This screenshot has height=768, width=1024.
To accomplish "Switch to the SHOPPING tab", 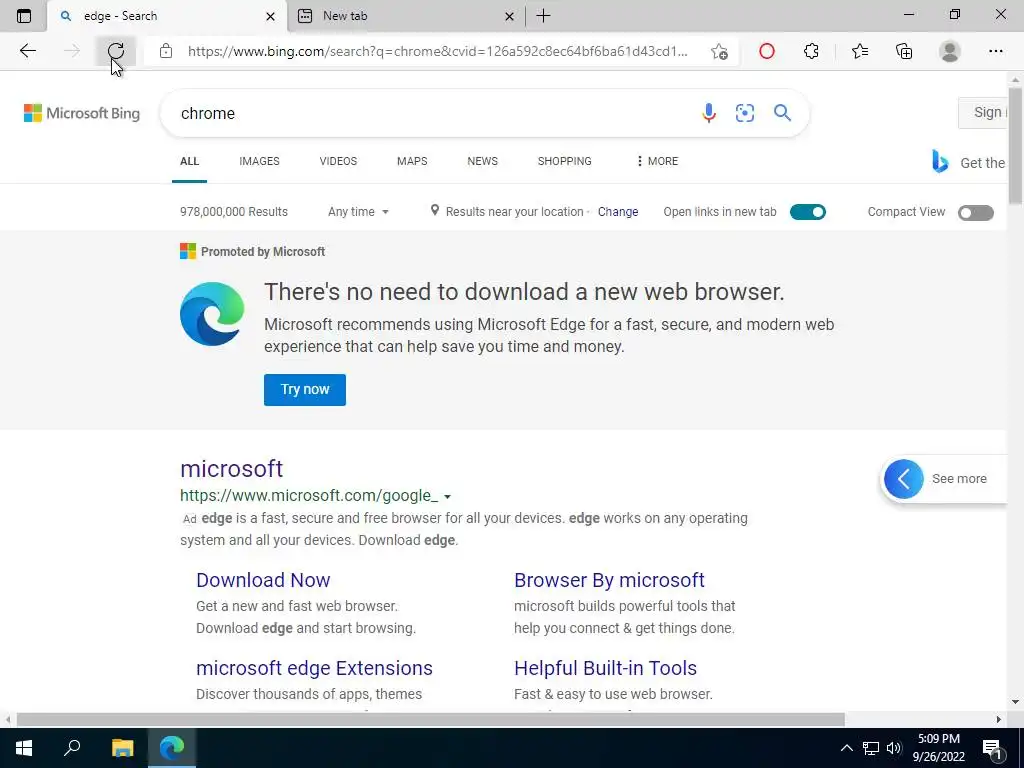I will [565, 161].
